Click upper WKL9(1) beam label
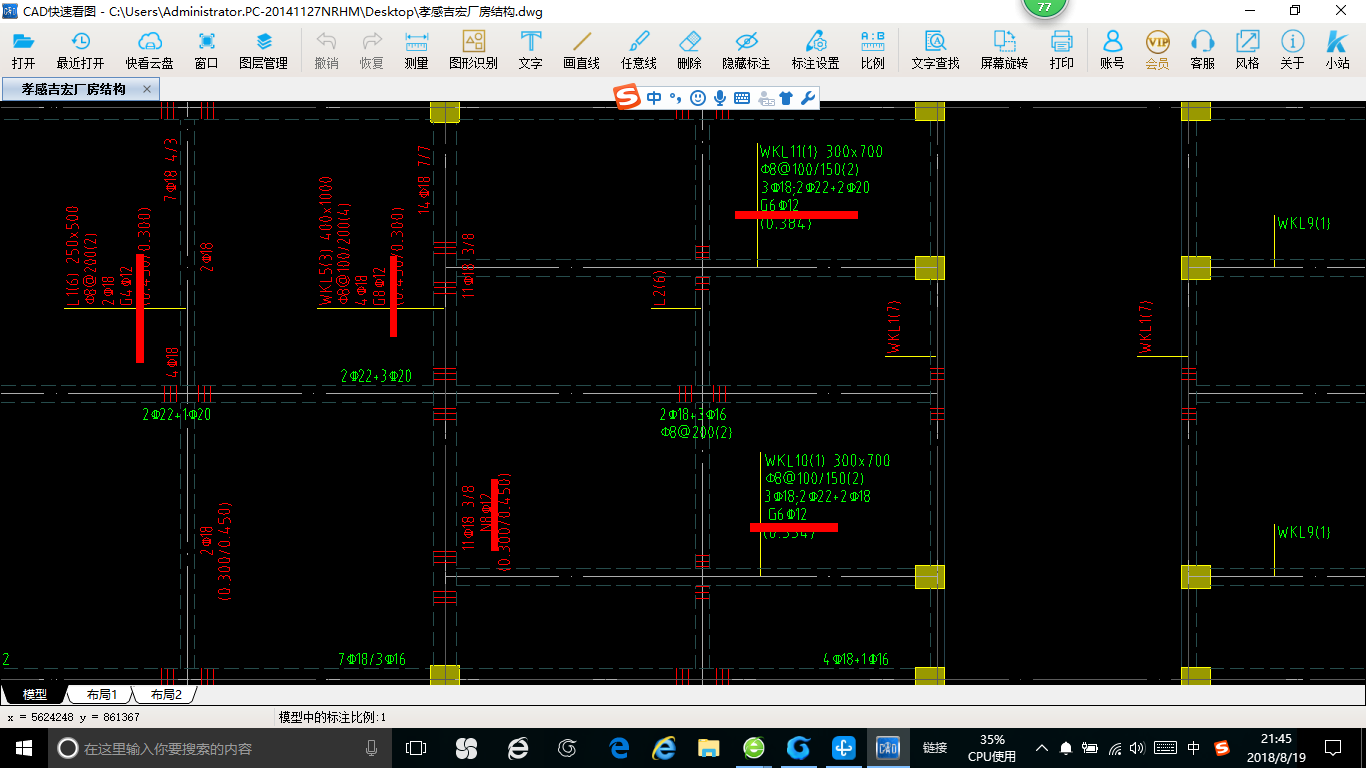1366x768 pixels. pyautogui.click(x=1304, y=224)
